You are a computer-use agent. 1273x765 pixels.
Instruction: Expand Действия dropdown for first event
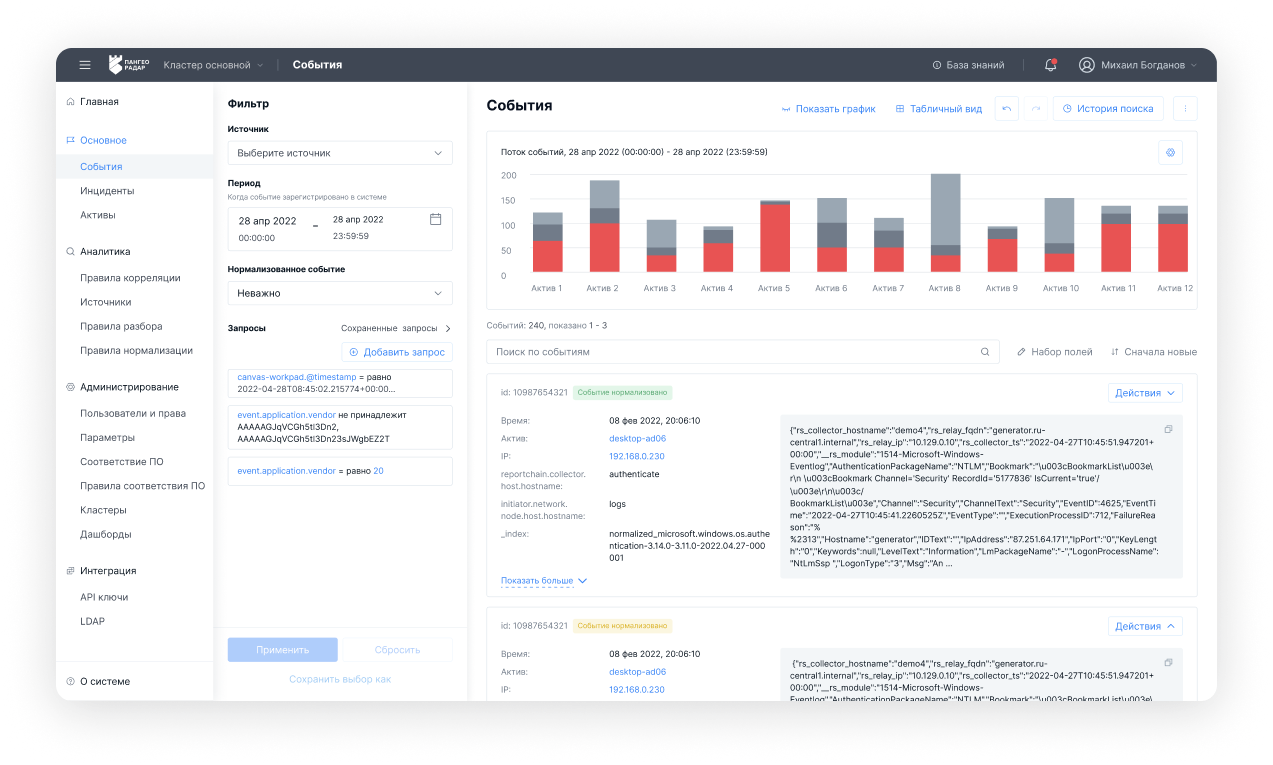[x=1145, y=393]
